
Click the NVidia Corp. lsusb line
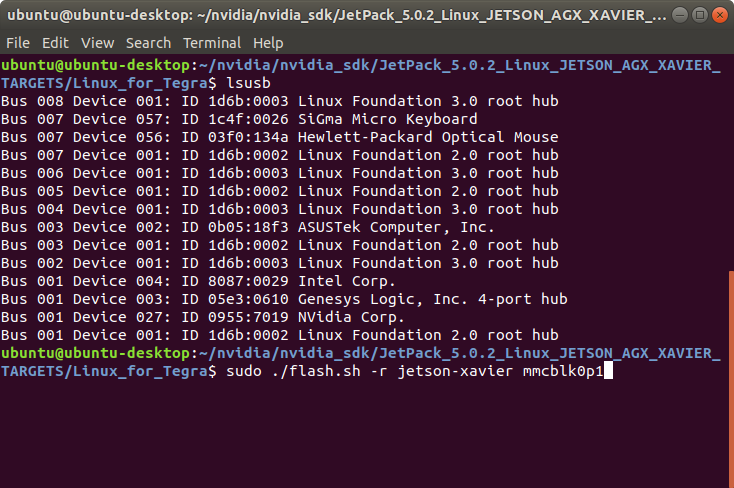(x=202, y=318)
